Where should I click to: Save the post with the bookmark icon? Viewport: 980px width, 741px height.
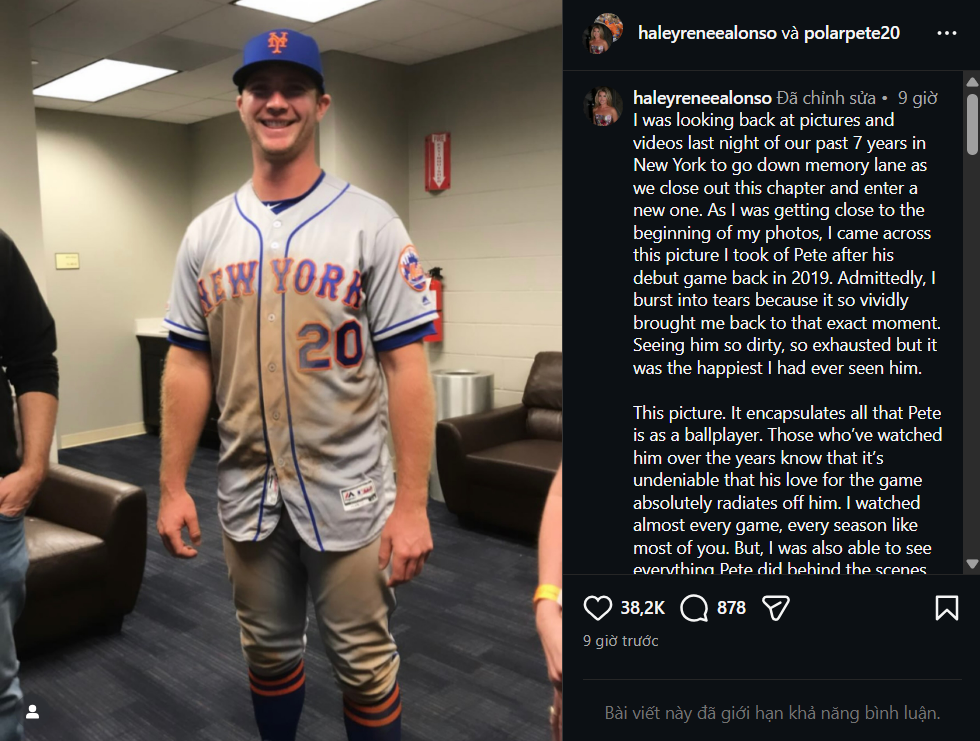tap(946, 607)
